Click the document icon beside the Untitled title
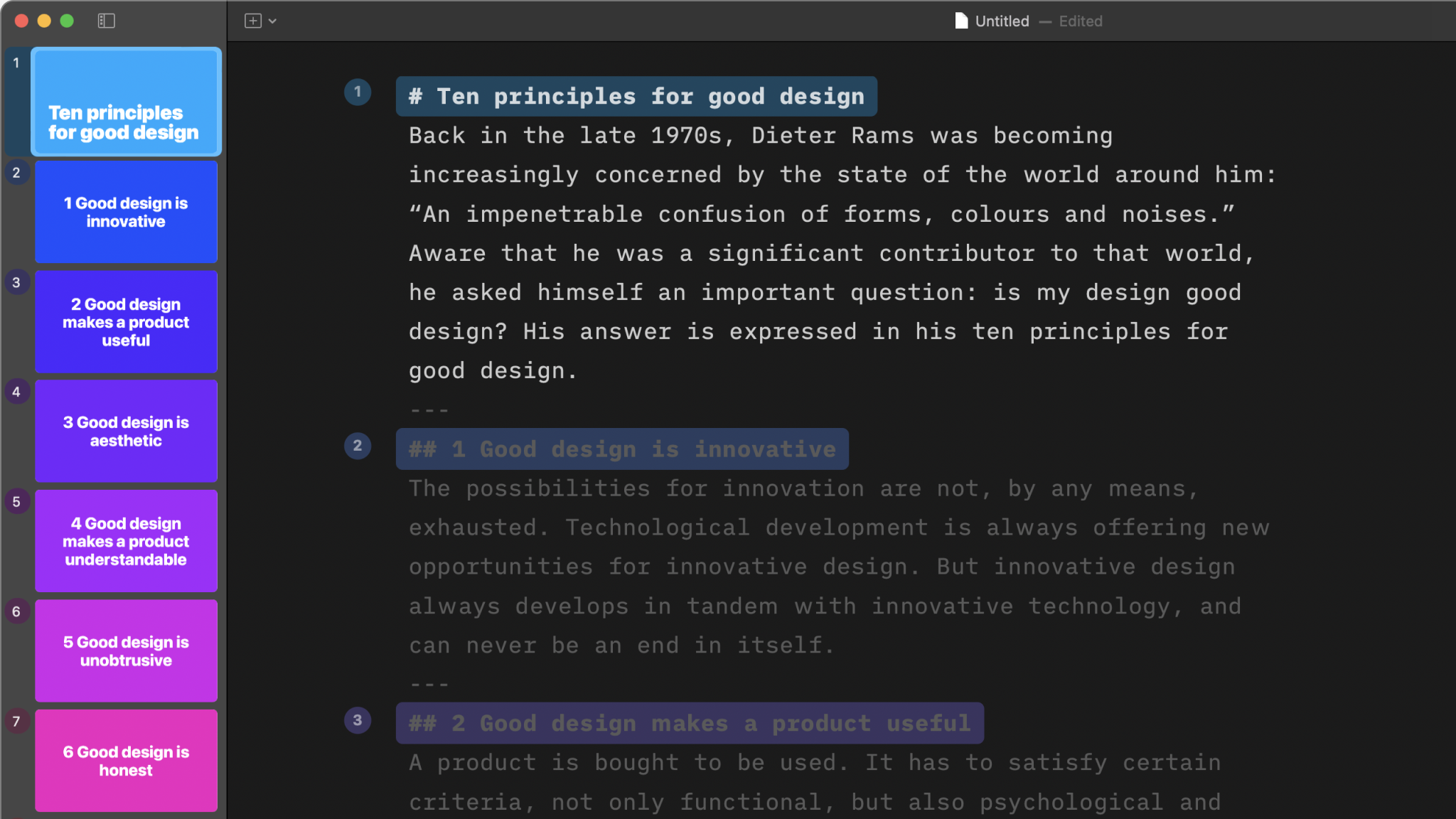 pos(961,21)
